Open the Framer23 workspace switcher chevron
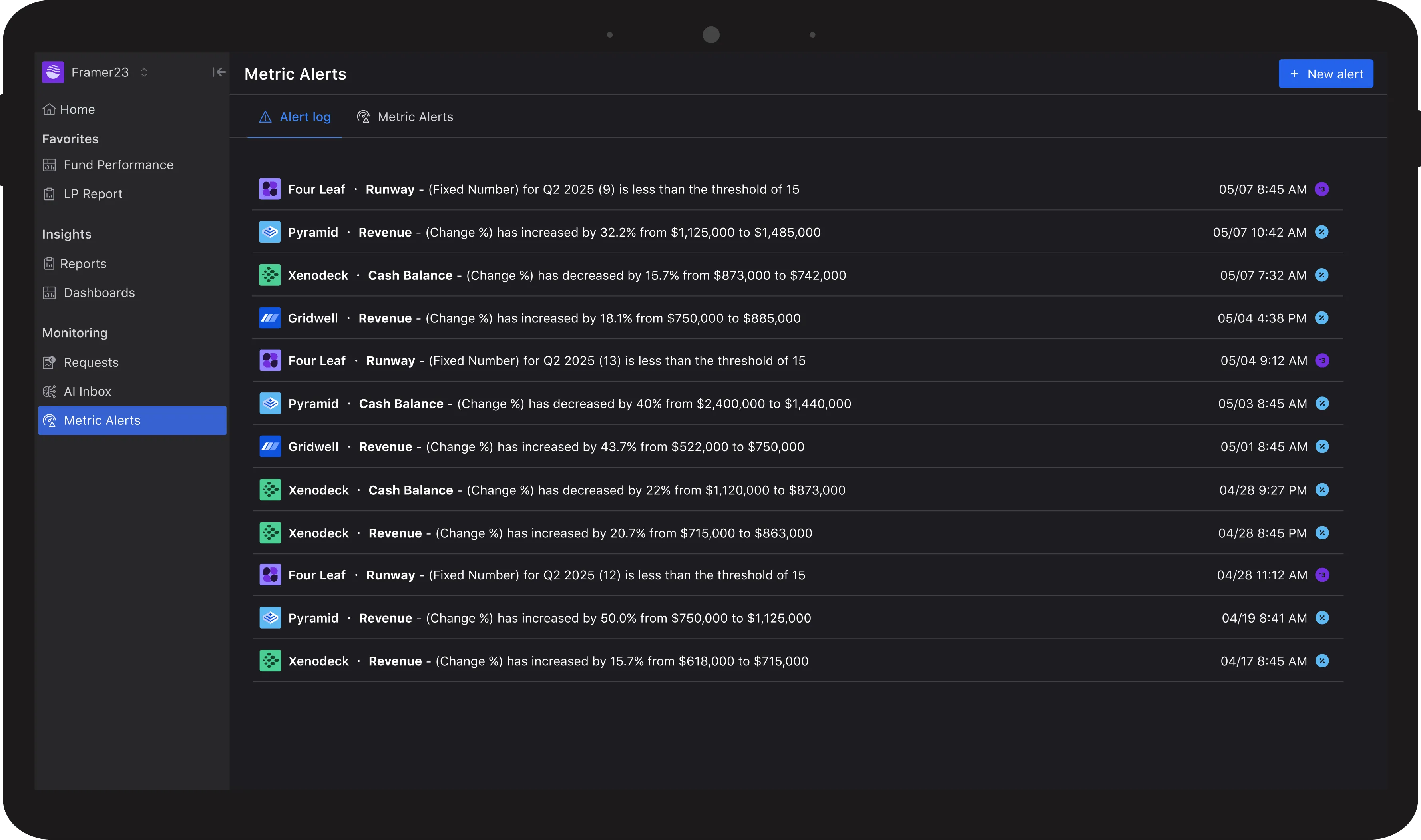Viewport: 1421px width, 840px height. click(144, 72)
